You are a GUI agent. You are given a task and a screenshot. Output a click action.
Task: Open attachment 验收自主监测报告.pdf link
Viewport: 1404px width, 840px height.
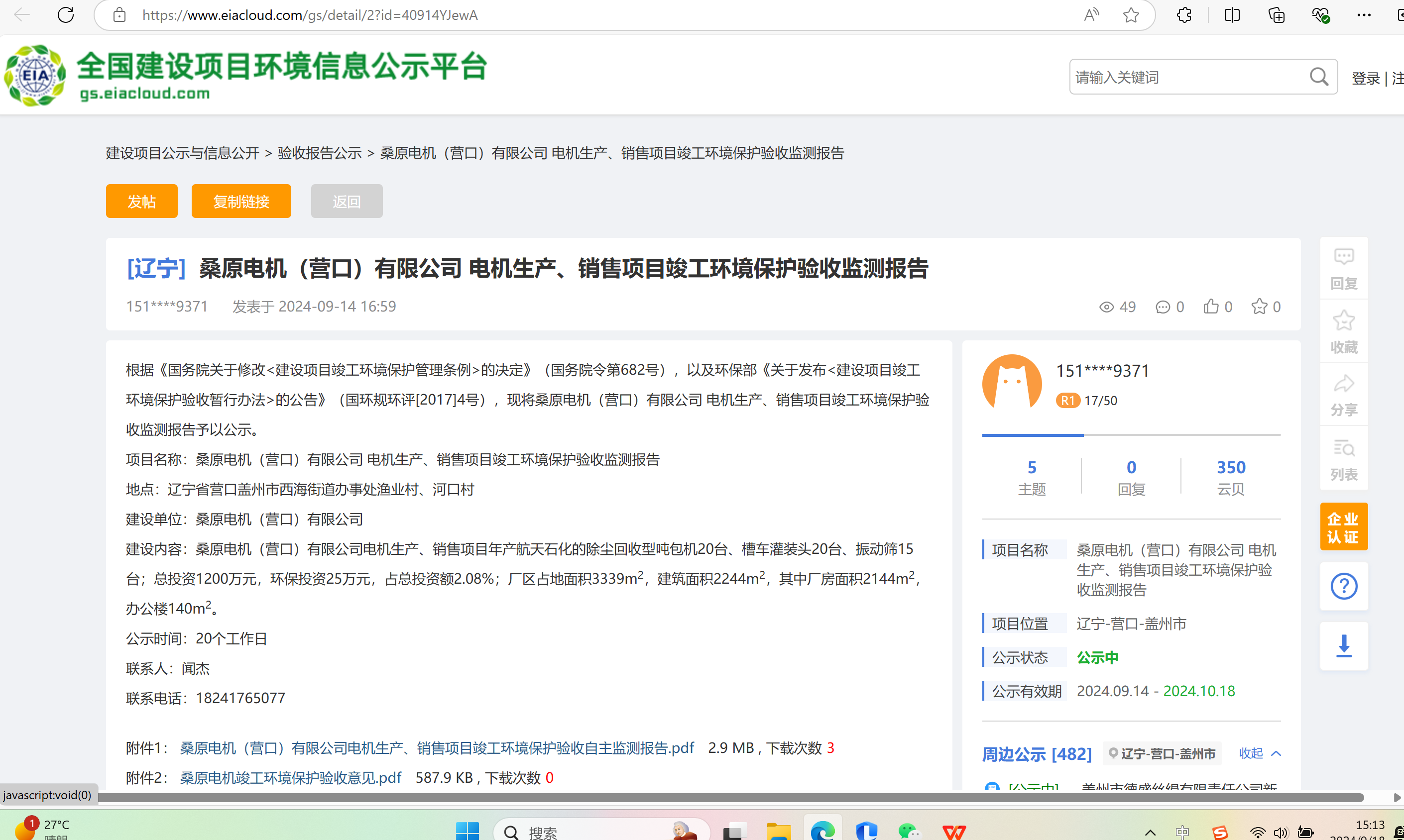[437, 748]
